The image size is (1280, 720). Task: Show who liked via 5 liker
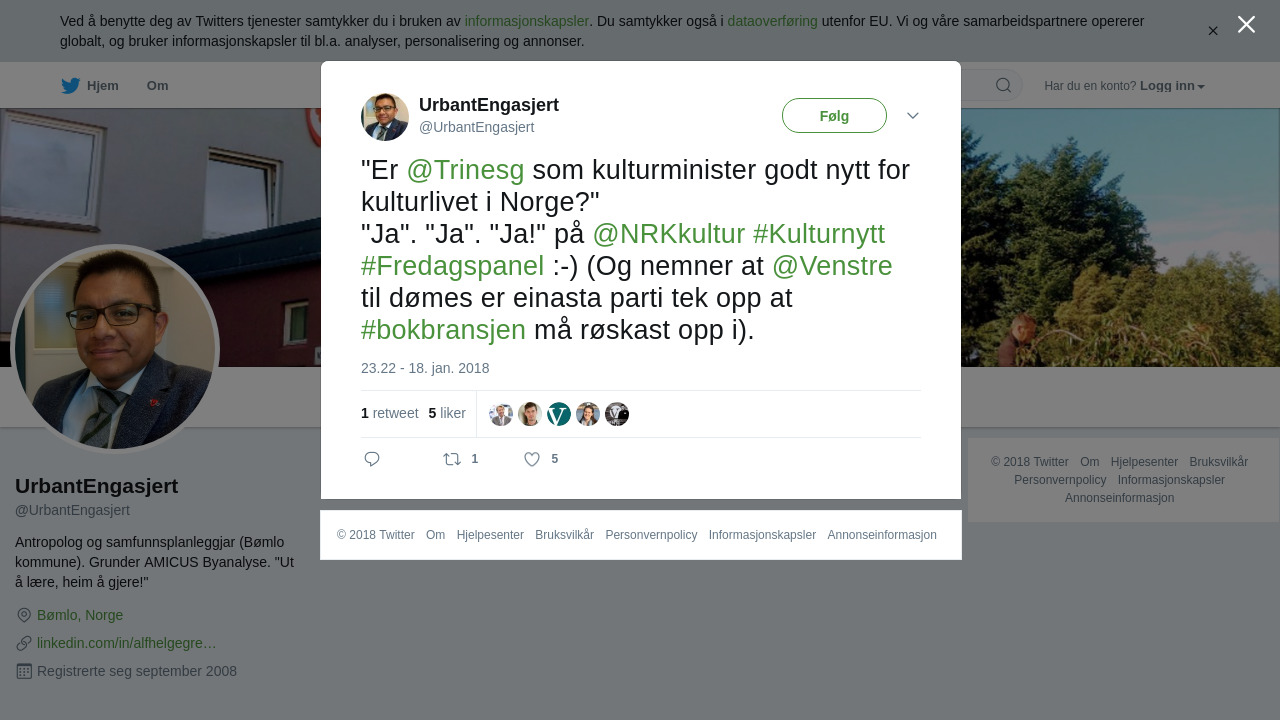[447, 413]
